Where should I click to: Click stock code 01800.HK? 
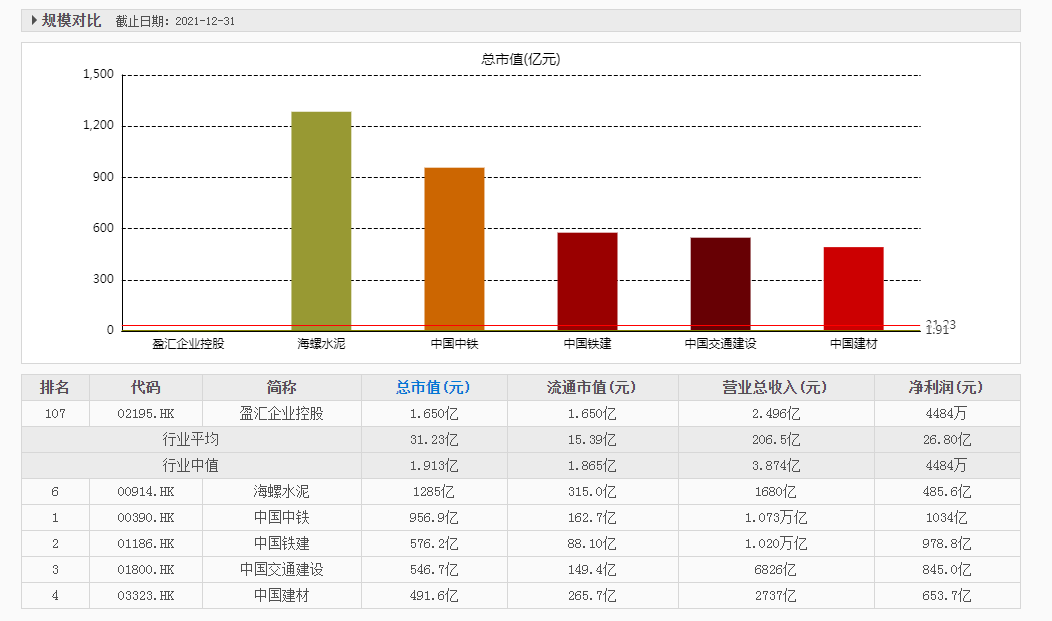coord(146,570)
